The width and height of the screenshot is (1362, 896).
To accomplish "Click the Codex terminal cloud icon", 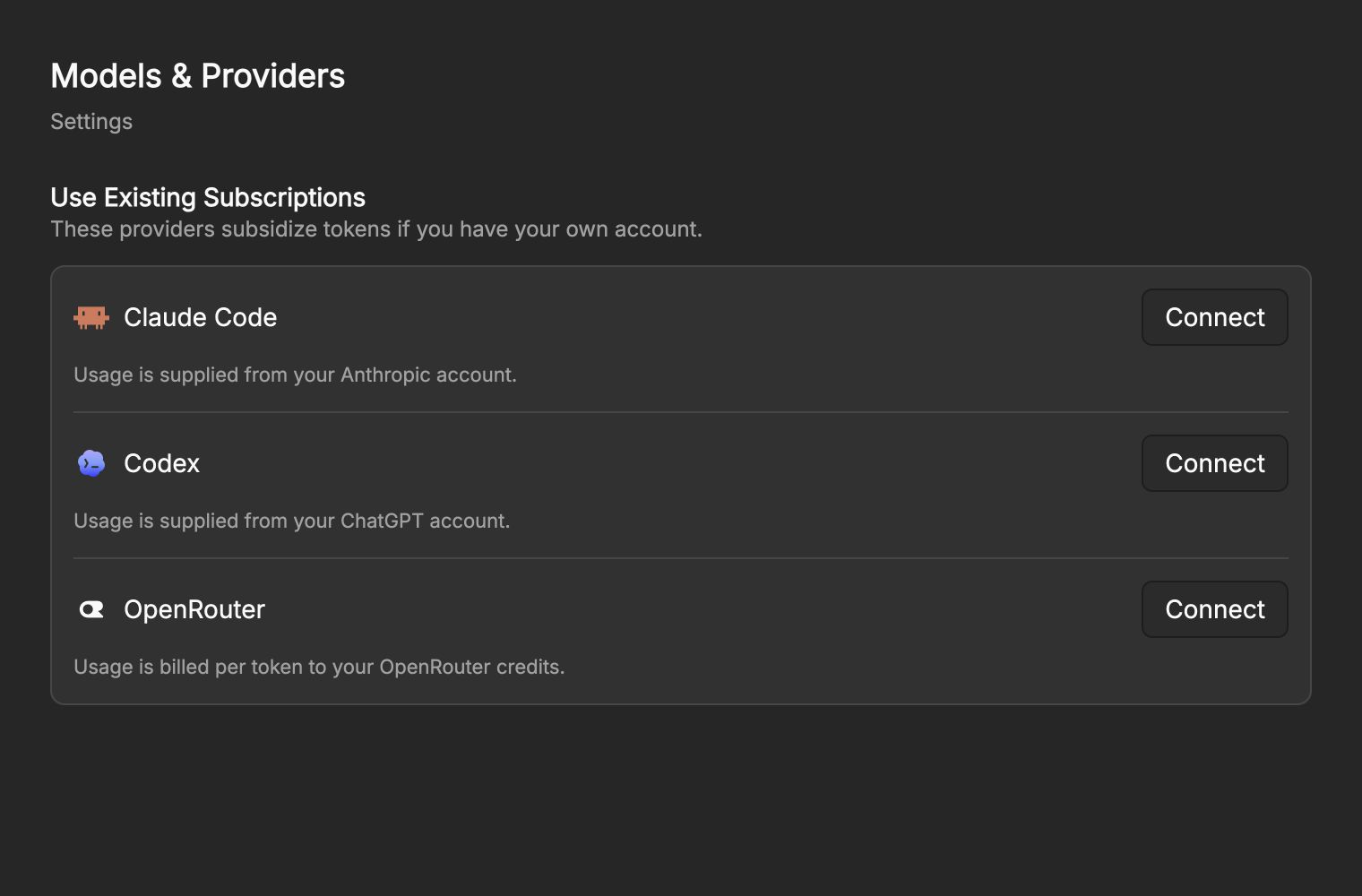I will [x=91, y=463].
